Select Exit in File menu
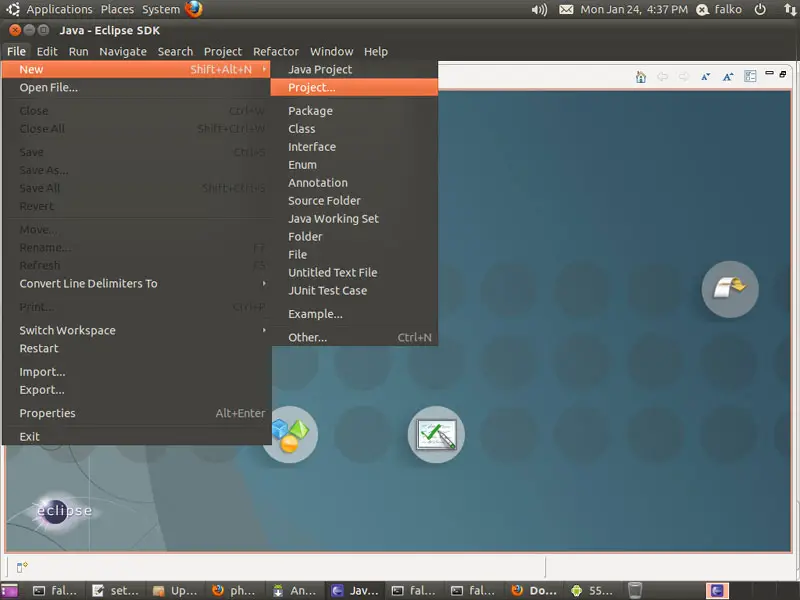 point(136,437)
